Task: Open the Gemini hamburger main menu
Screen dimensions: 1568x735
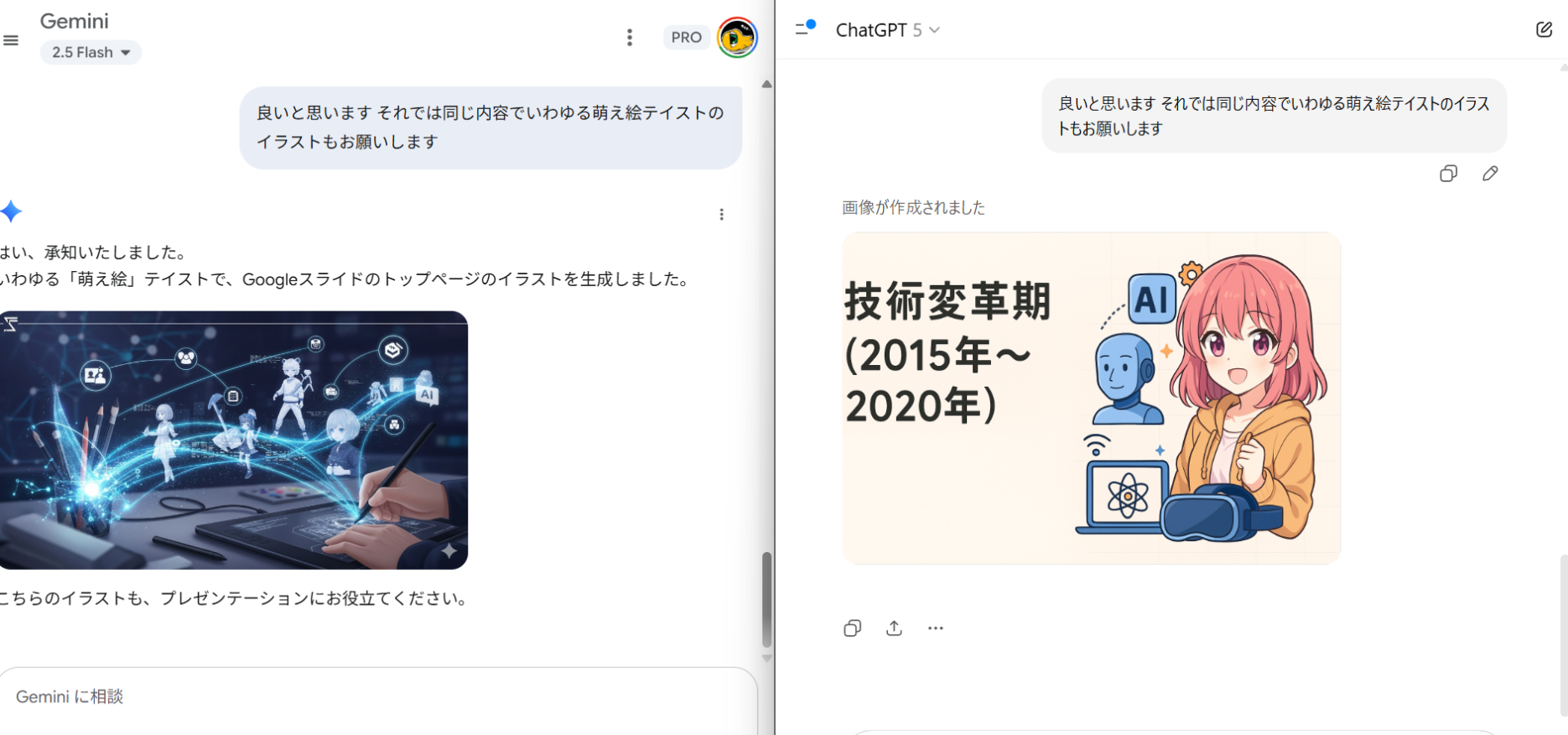Action: pos(11,39)
